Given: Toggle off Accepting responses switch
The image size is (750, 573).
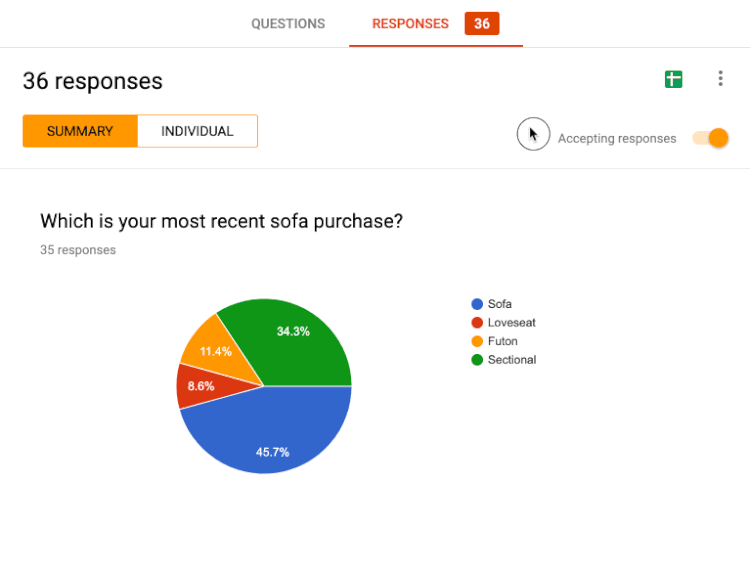Looking at the screenshot, I should [711, 138].
